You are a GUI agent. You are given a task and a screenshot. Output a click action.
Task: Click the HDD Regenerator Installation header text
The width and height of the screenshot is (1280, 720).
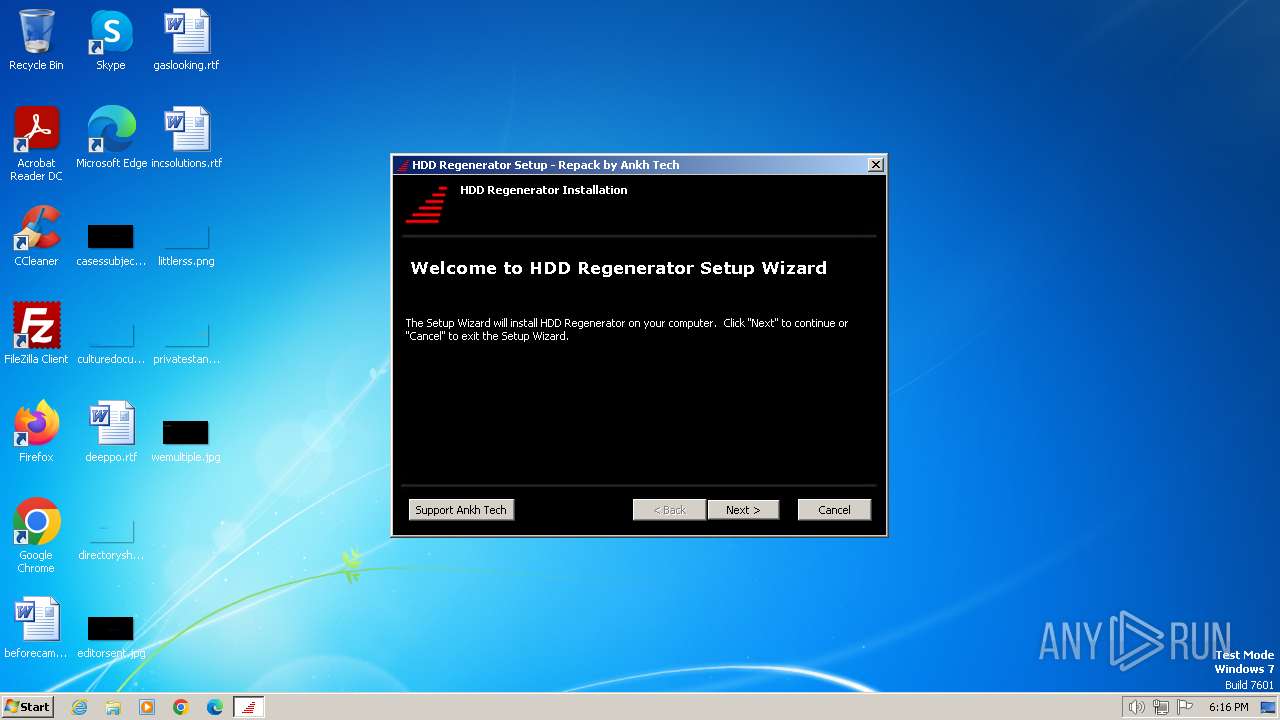[544, 190]
